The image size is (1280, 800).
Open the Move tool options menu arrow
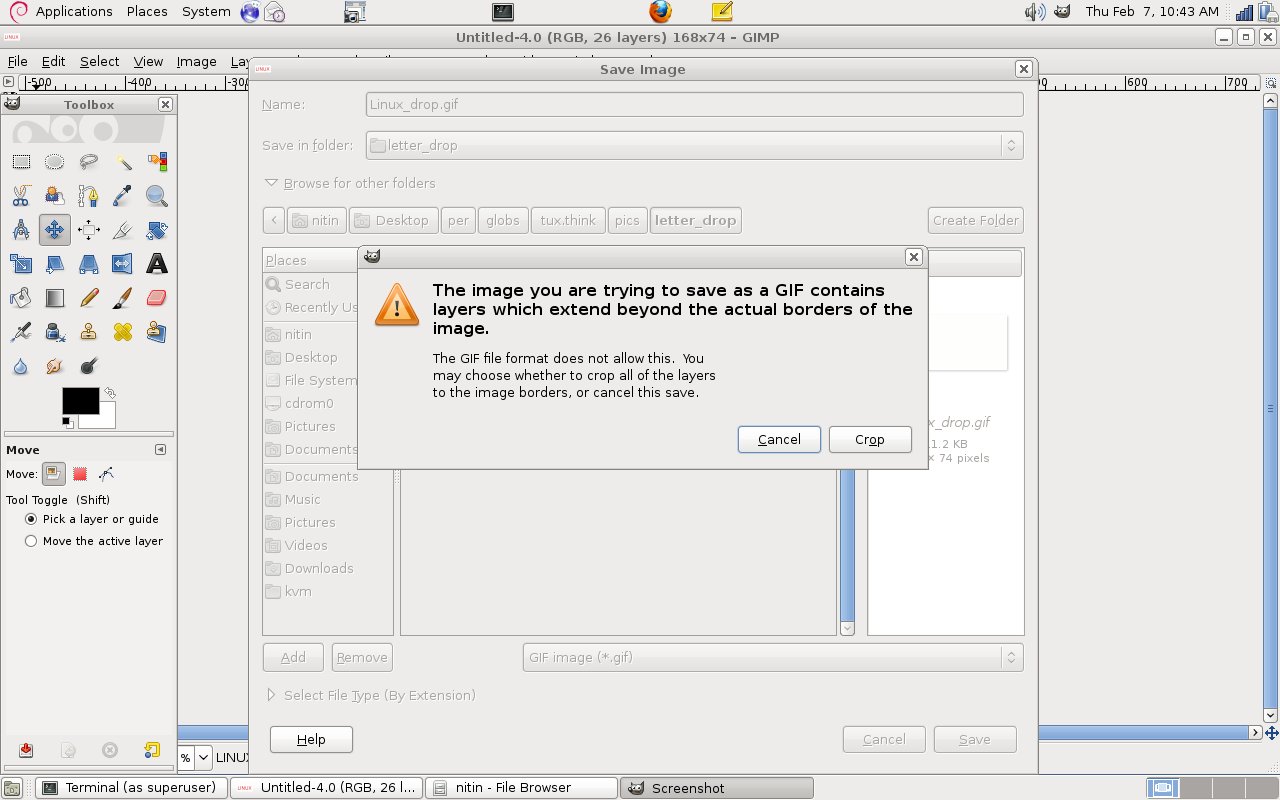click(160, 450)
